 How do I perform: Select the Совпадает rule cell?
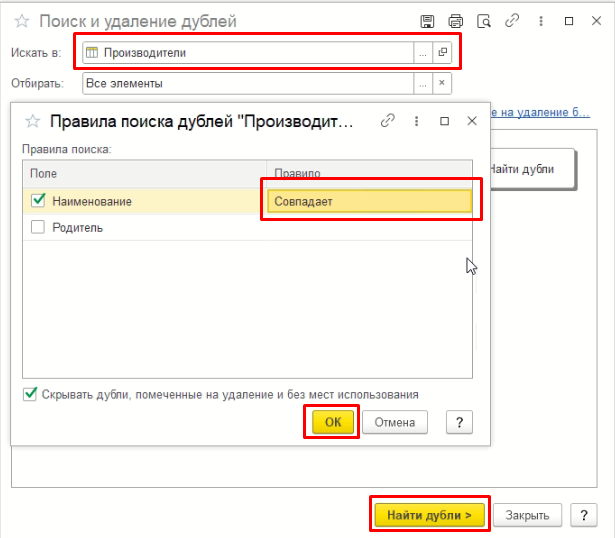pyautogui.click(x=369, y=201)
